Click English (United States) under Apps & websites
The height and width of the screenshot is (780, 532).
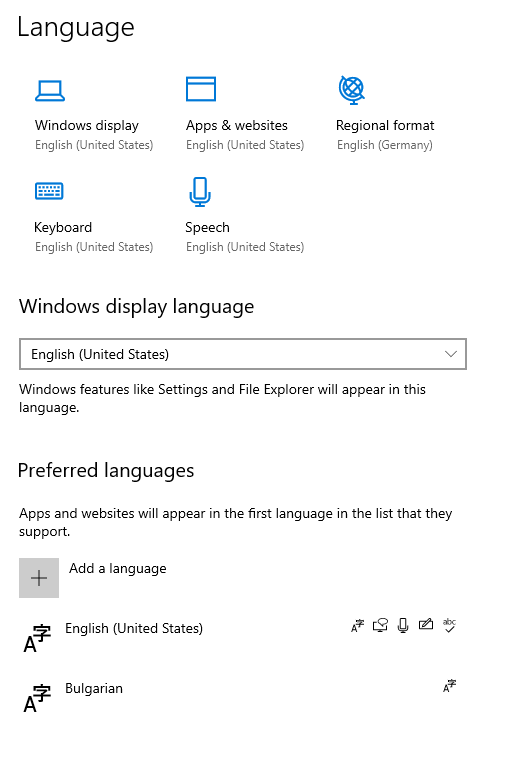click(245, 145)
